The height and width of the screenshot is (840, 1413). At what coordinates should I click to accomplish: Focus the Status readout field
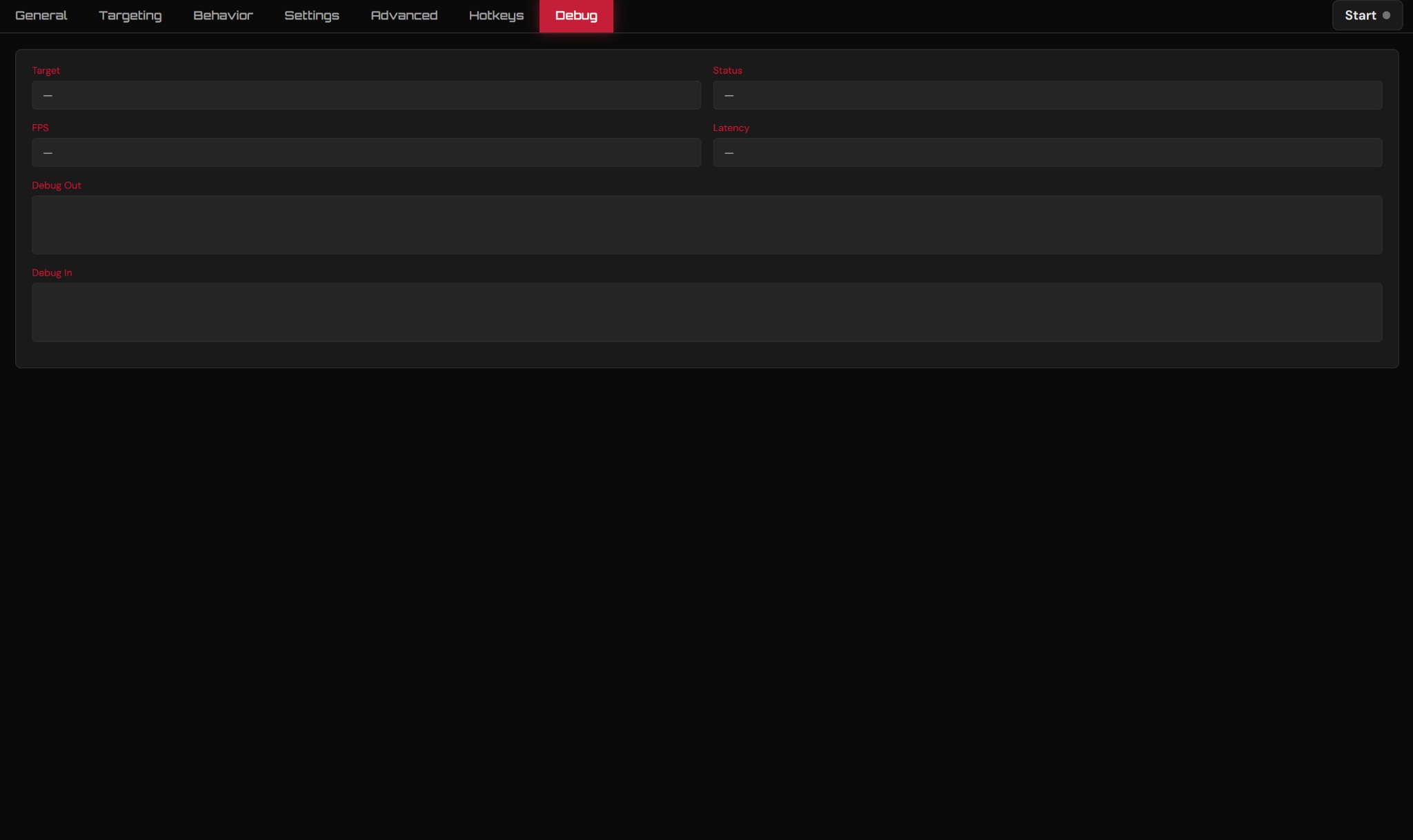[1046, 94]
